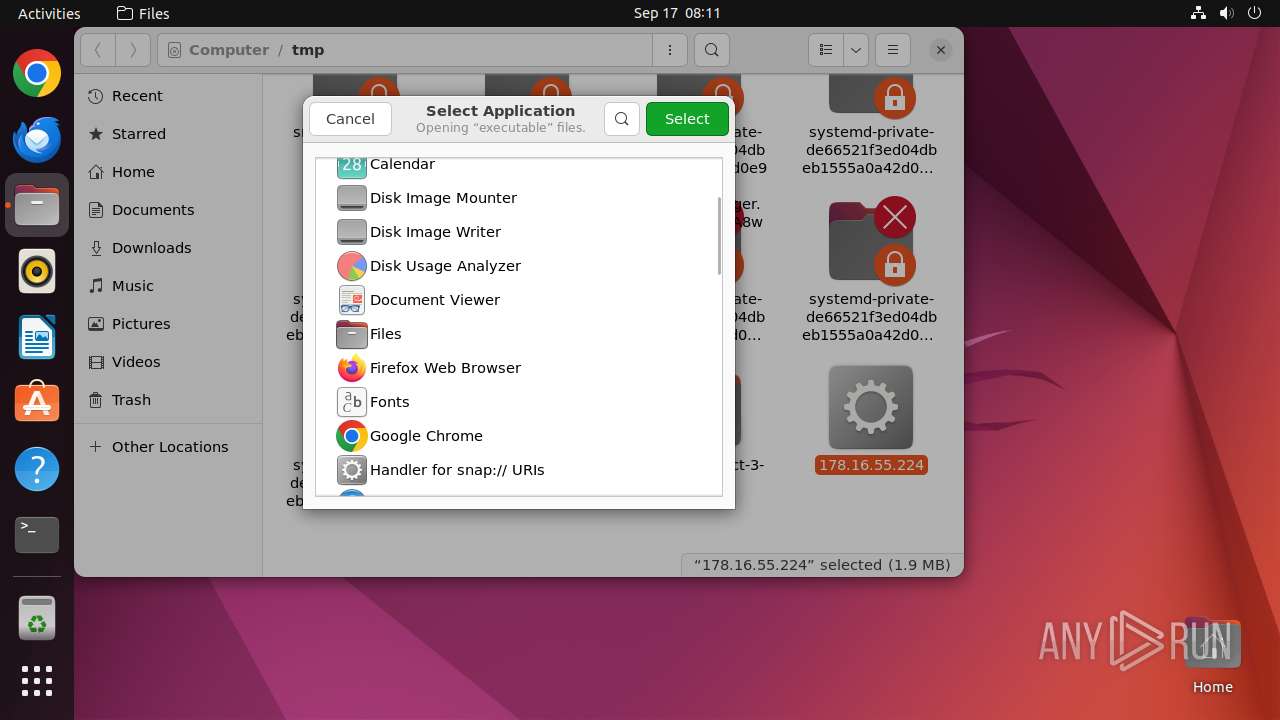Confirm with the green Select button

[x=687, y=119]
